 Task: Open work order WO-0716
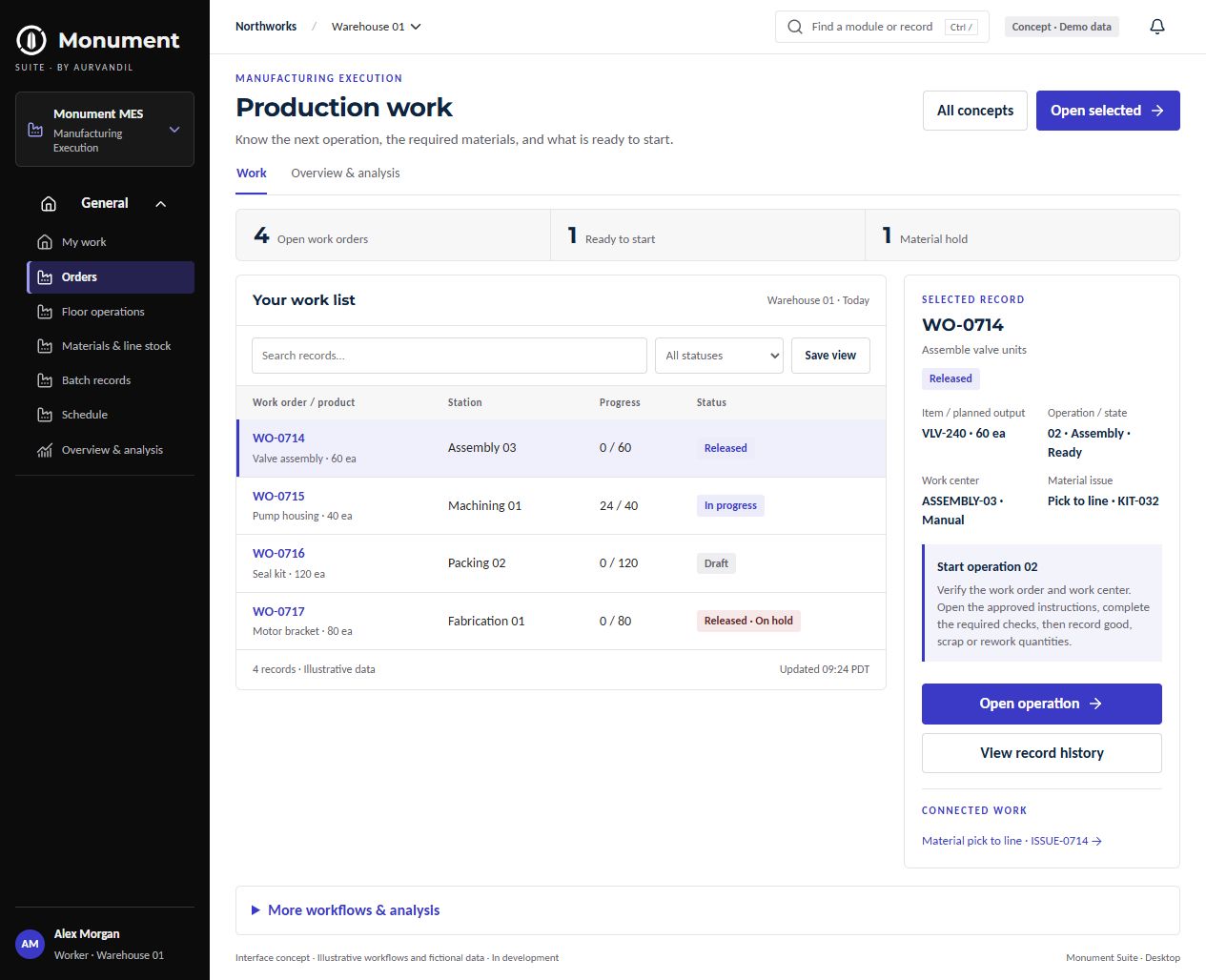[x=278, y=554]
